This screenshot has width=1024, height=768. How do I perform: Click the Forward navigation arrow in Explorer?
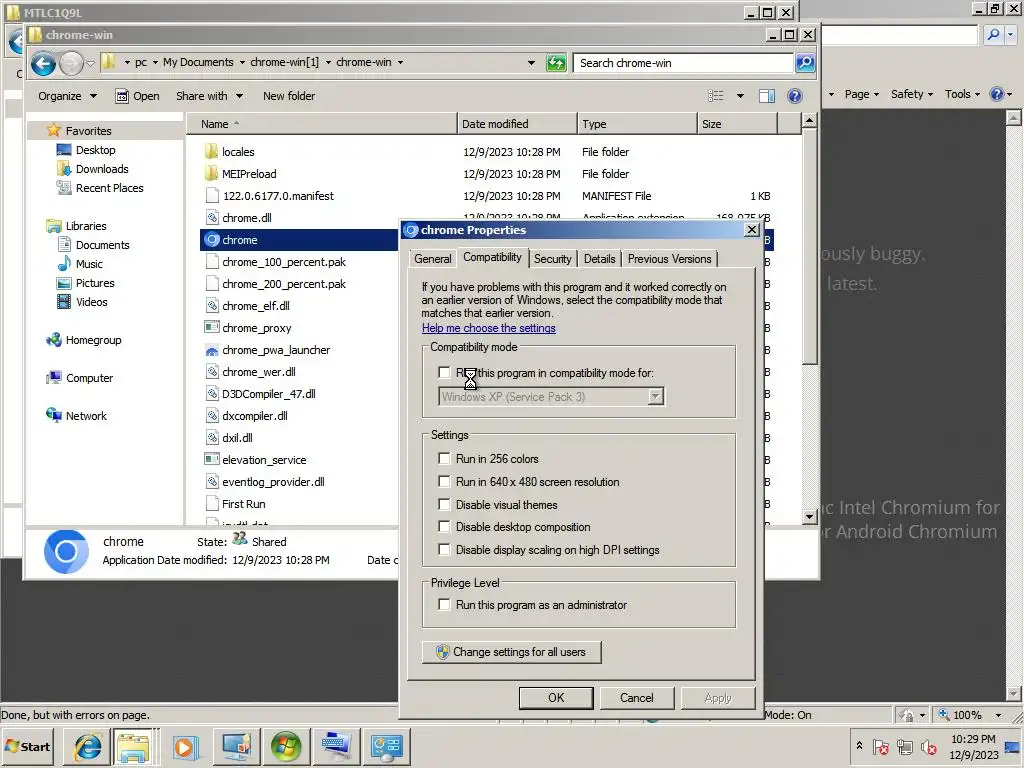pyautogui.click(x=71, y=63)
